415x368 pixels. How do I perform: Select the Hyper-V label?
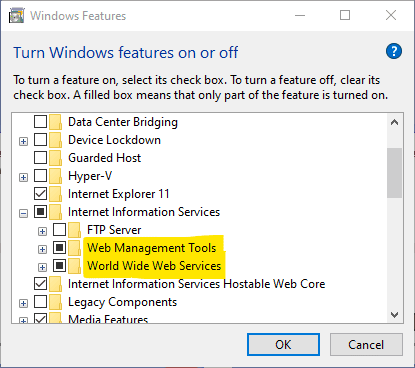(90, 176)
